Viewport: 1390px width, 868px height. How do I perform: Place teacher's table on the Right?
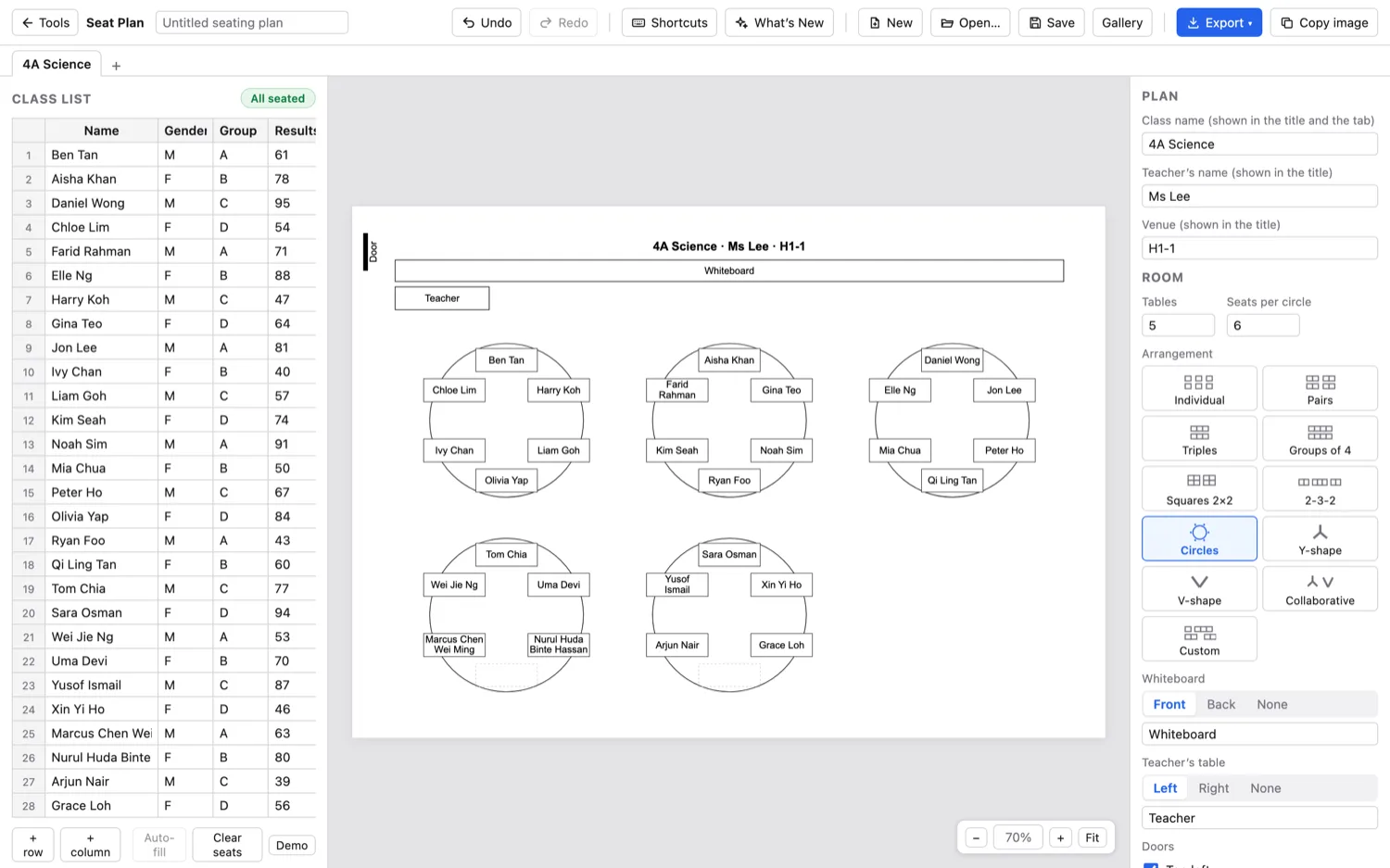pos(1213,788)
